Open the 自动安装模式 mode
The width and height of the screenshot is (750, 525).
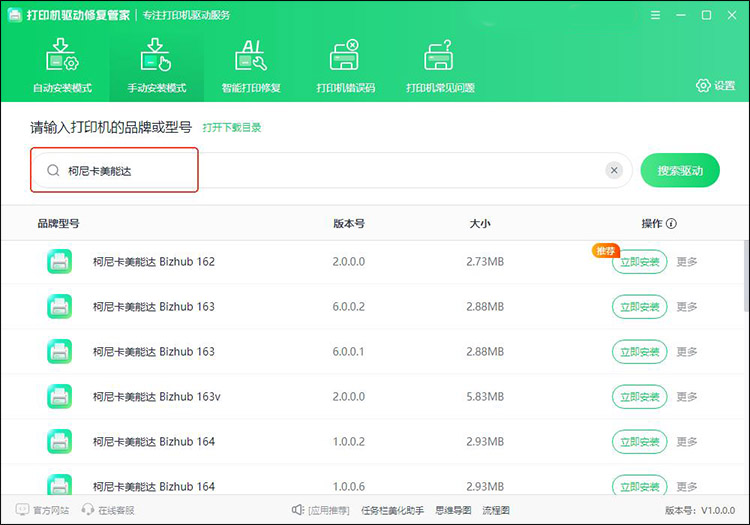click(62, 66)
